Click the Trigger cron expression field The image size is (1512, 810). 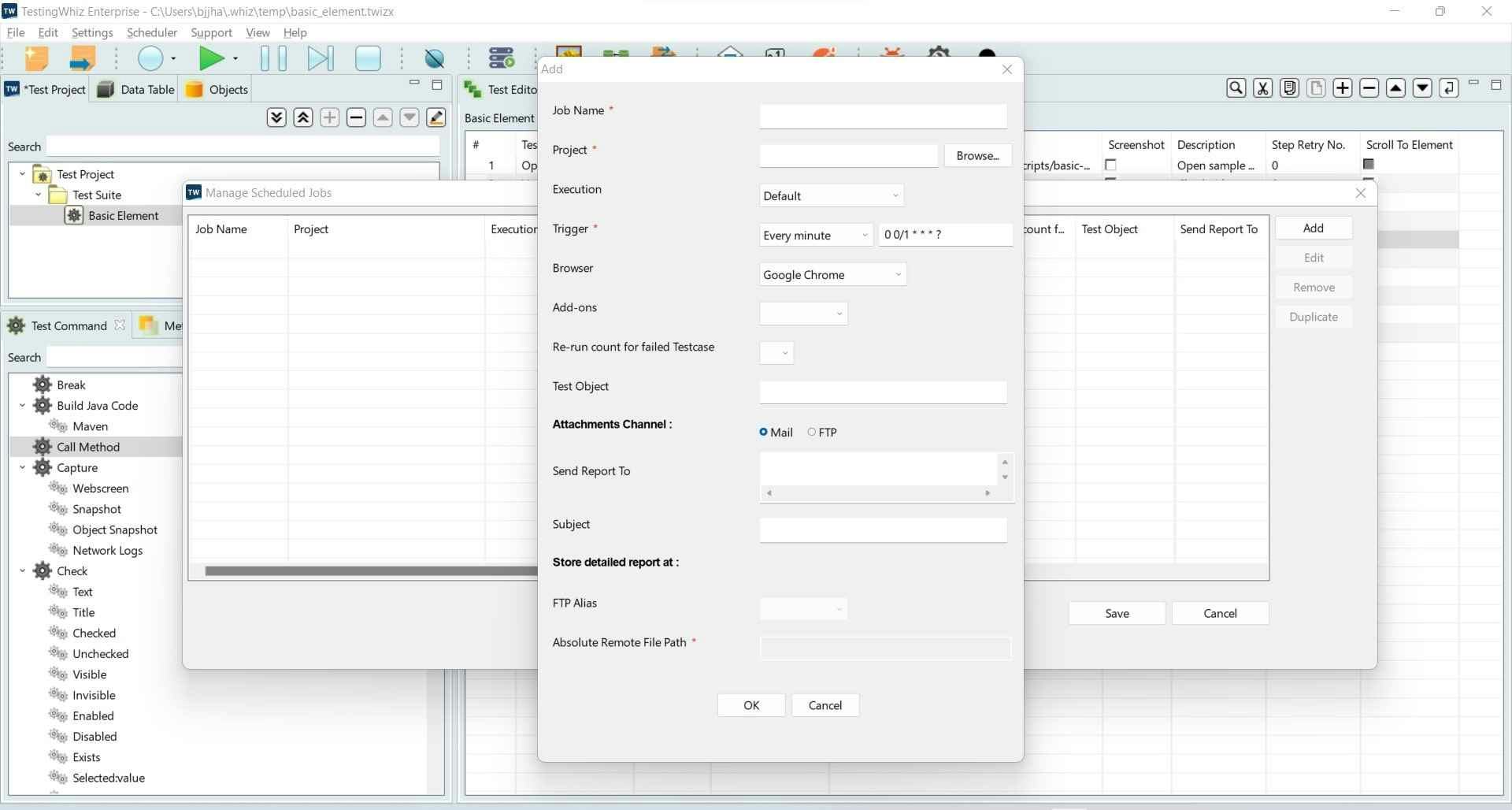[x=946, y=234]
